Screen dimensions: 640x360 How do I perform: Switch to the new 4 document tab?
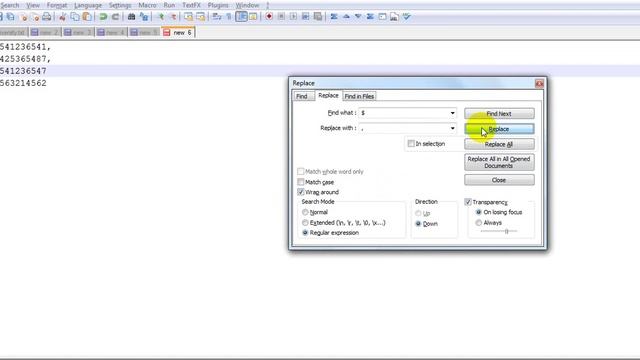pyautogui.click(x=111, y=32)
